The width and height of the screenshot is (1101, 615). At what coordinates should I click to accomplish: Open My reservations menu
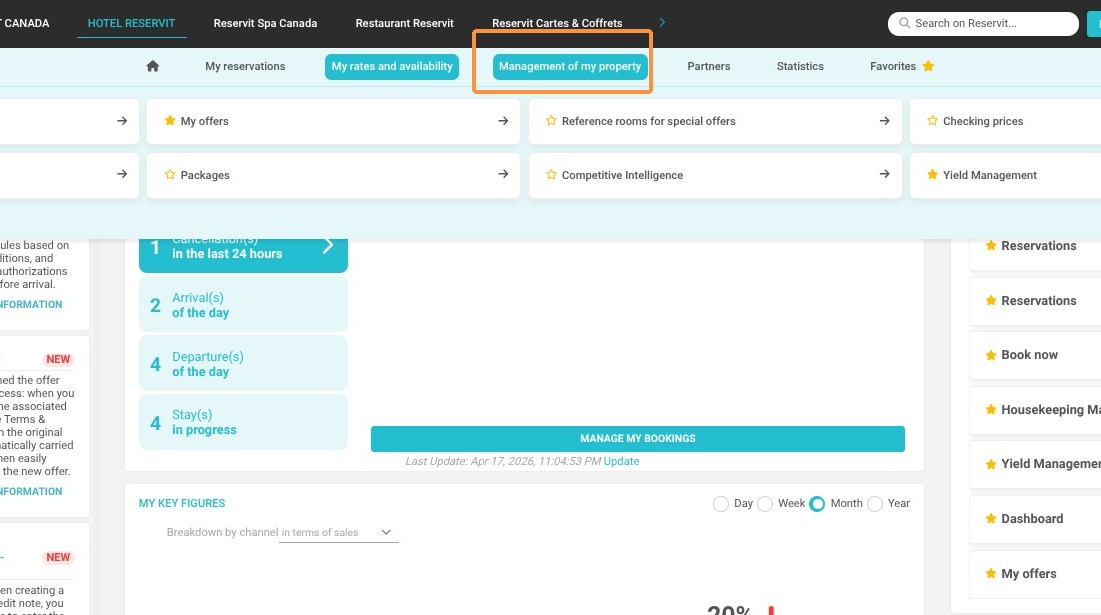[245, 66]
